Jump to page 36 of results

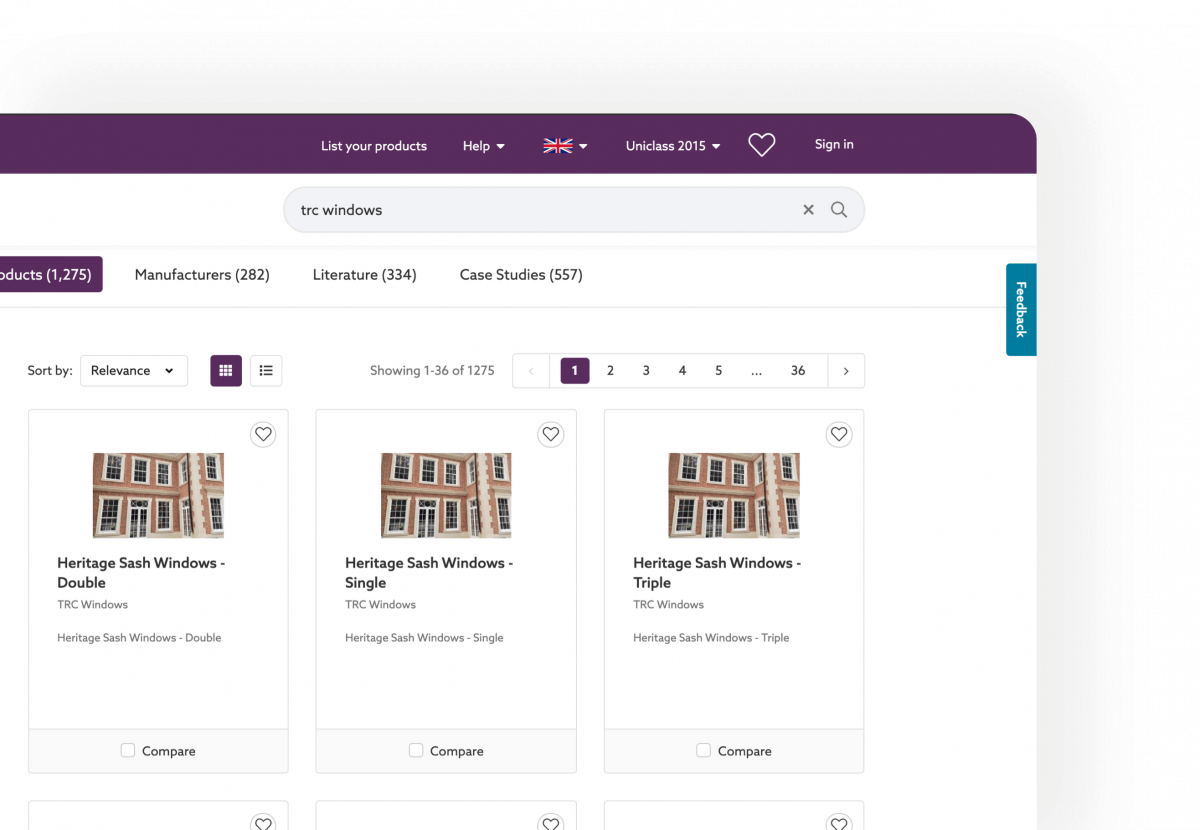pos(798,370)
